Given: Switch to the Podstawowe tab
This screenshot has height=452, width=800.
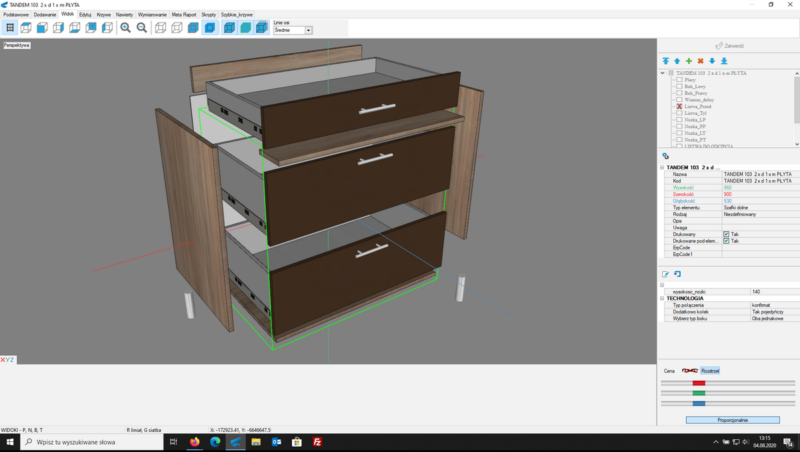Looking at the screenshot, I should click(16, 15).
